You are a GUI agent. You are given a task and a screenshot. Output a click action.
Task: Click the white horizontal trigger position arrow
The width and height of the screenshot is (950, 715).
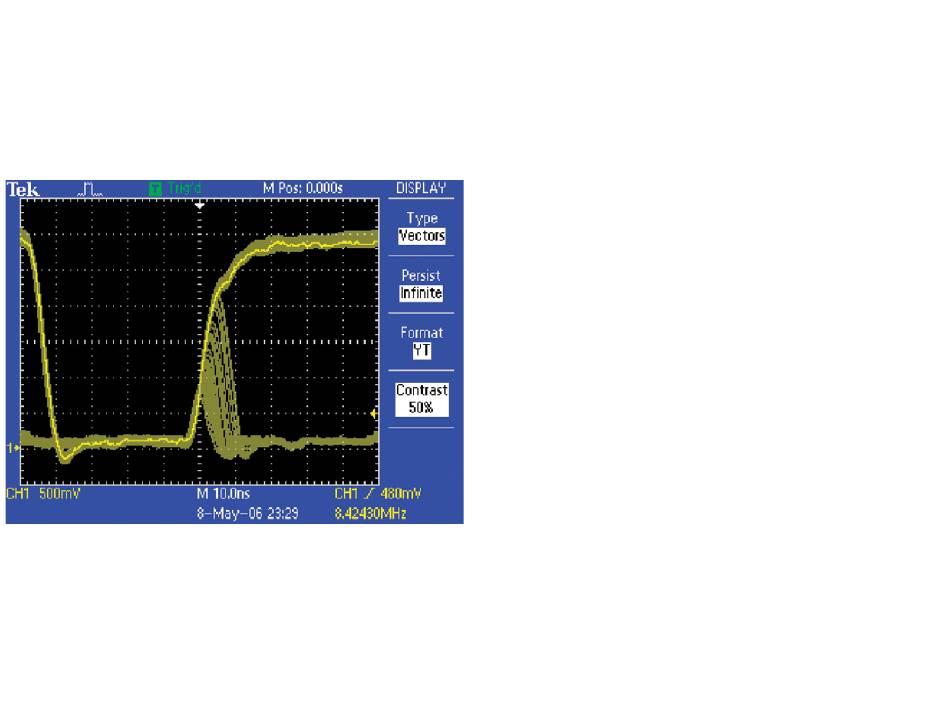(200, 205)
